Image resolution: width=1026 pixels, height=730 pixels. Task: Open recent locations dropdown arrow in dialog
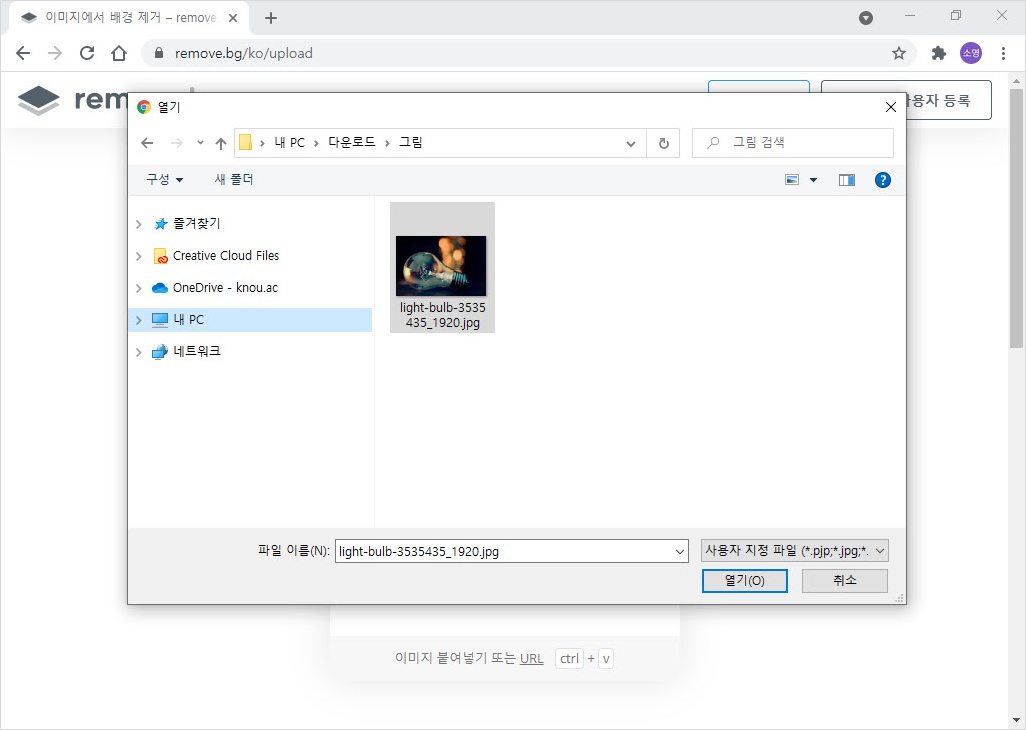point(200,143)
